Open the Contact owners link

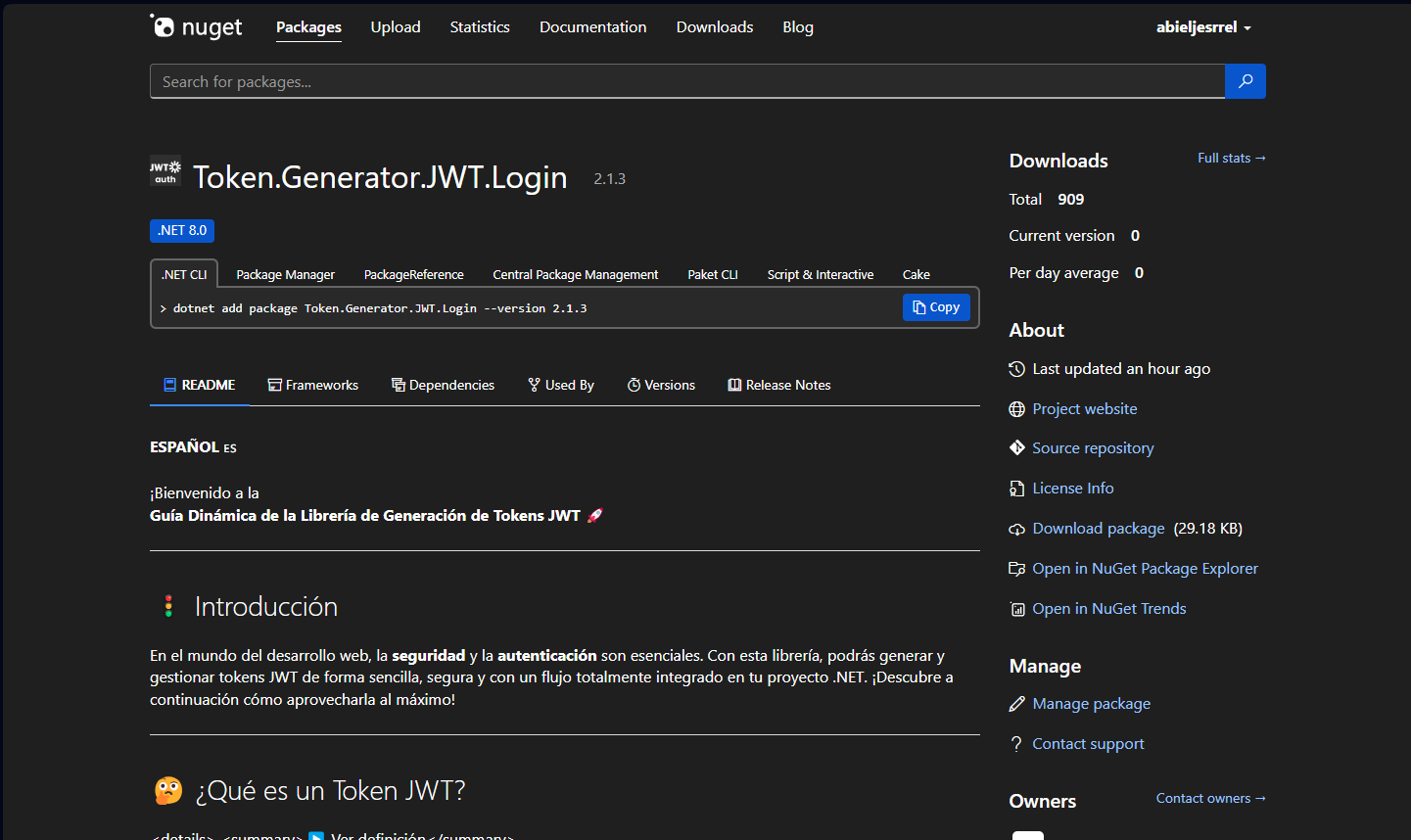point(1210,798)
